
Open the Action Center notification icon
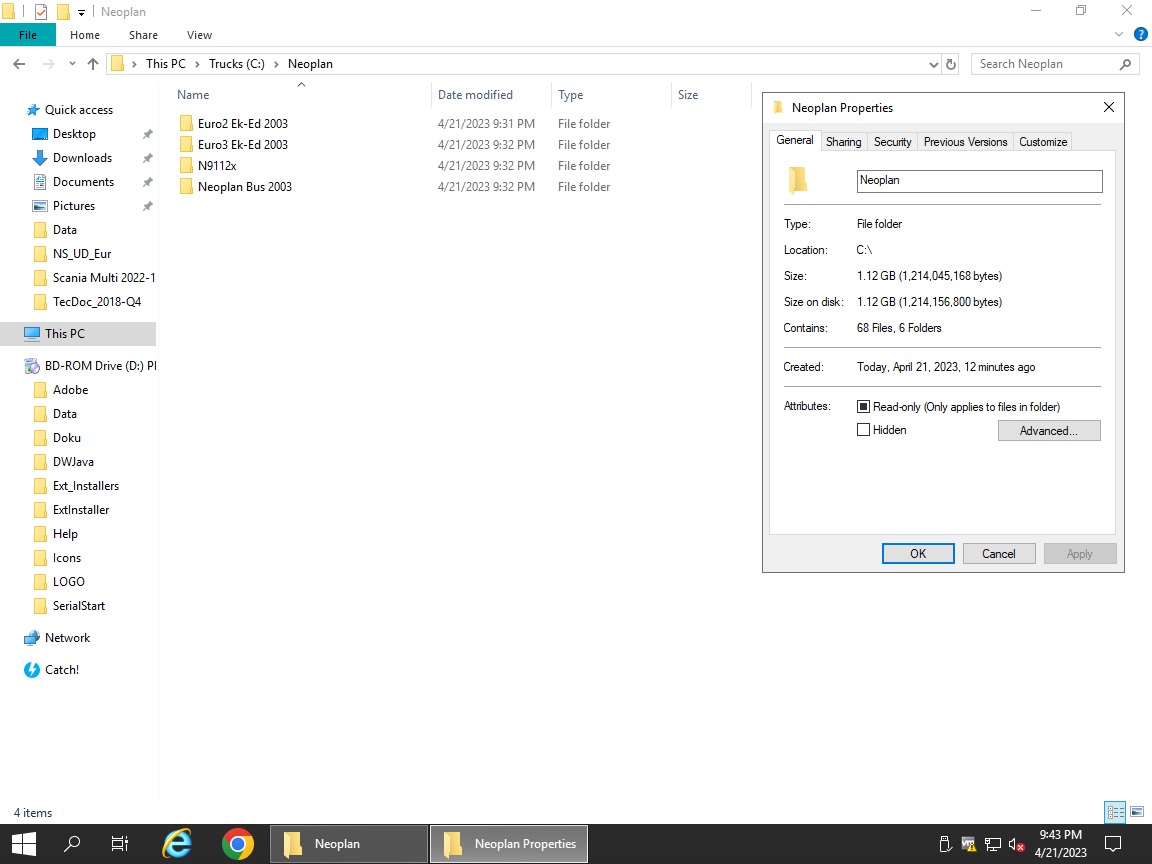(1113, 844)
